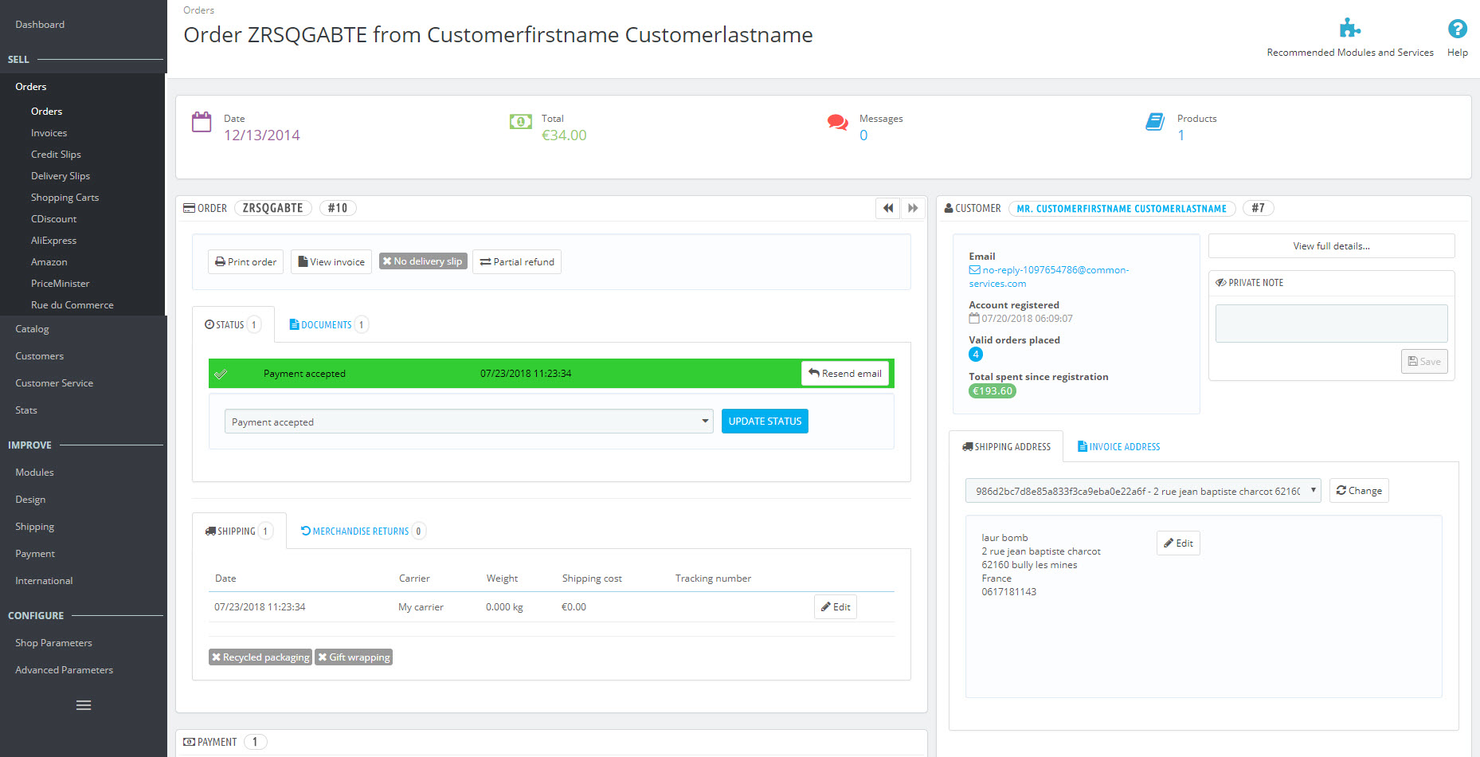Click the Messages speech-bubble icon

(x=838, y=122)
